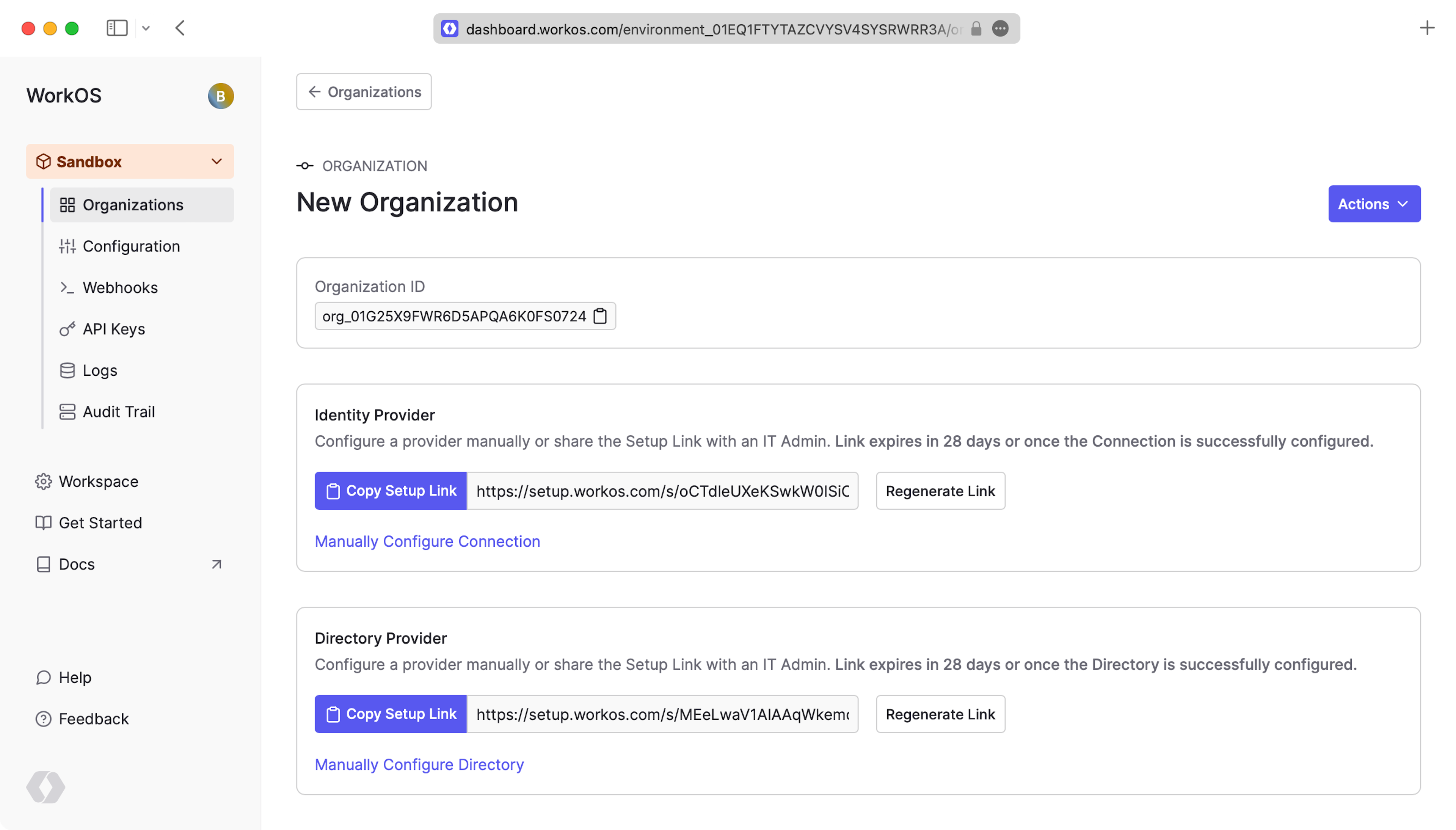This screenshot has width=1456, height=830.
Task: Go to Webhooks section
Action: 120,288
